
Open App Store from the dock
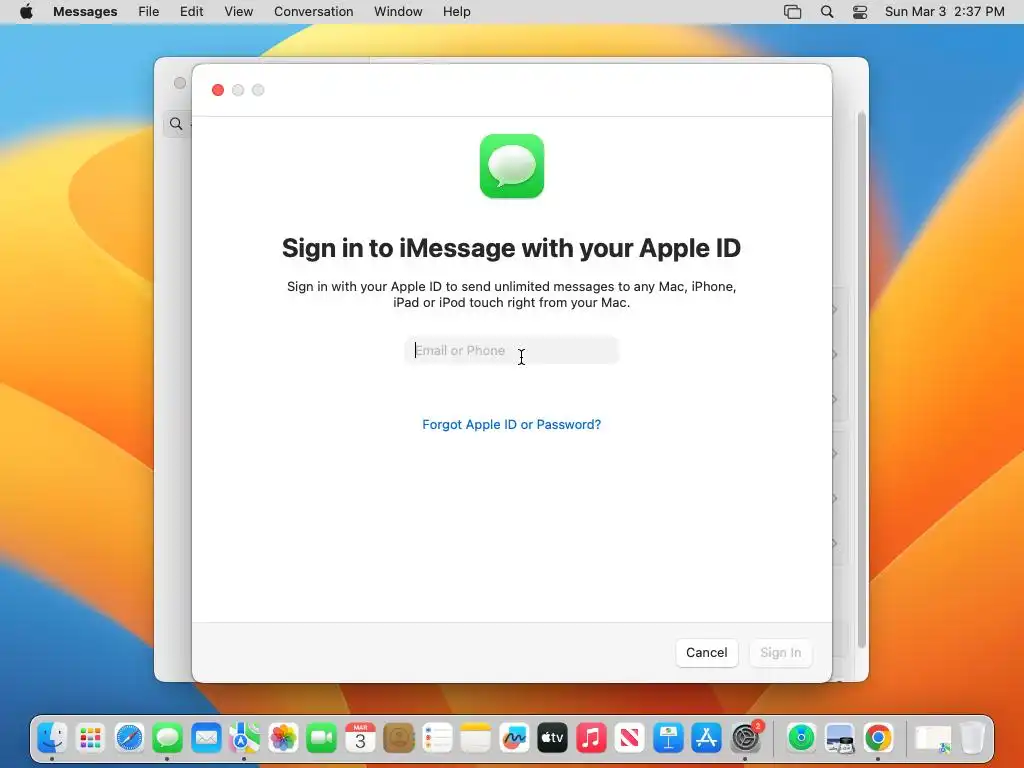707,738
